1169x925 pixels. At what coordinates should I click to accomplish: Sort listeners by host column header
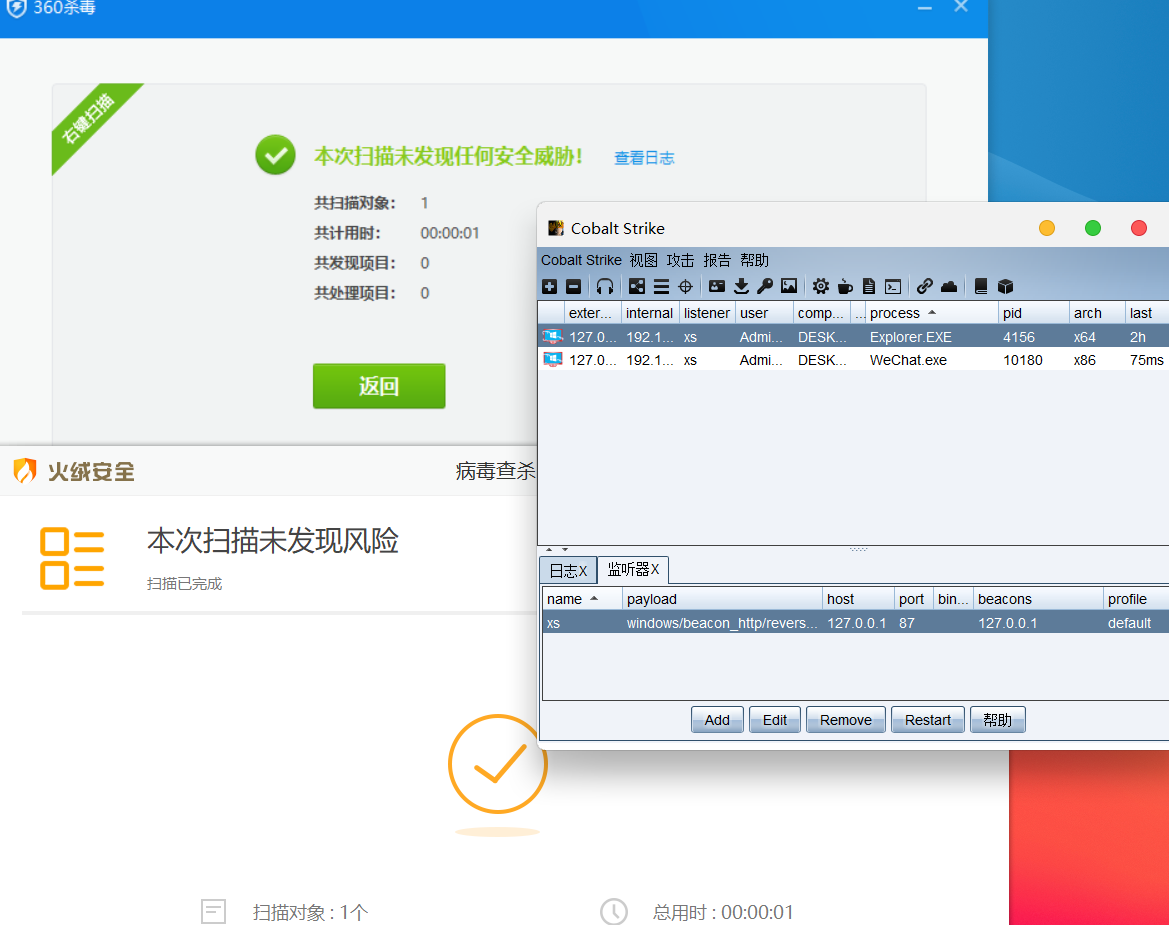(858, 599)
